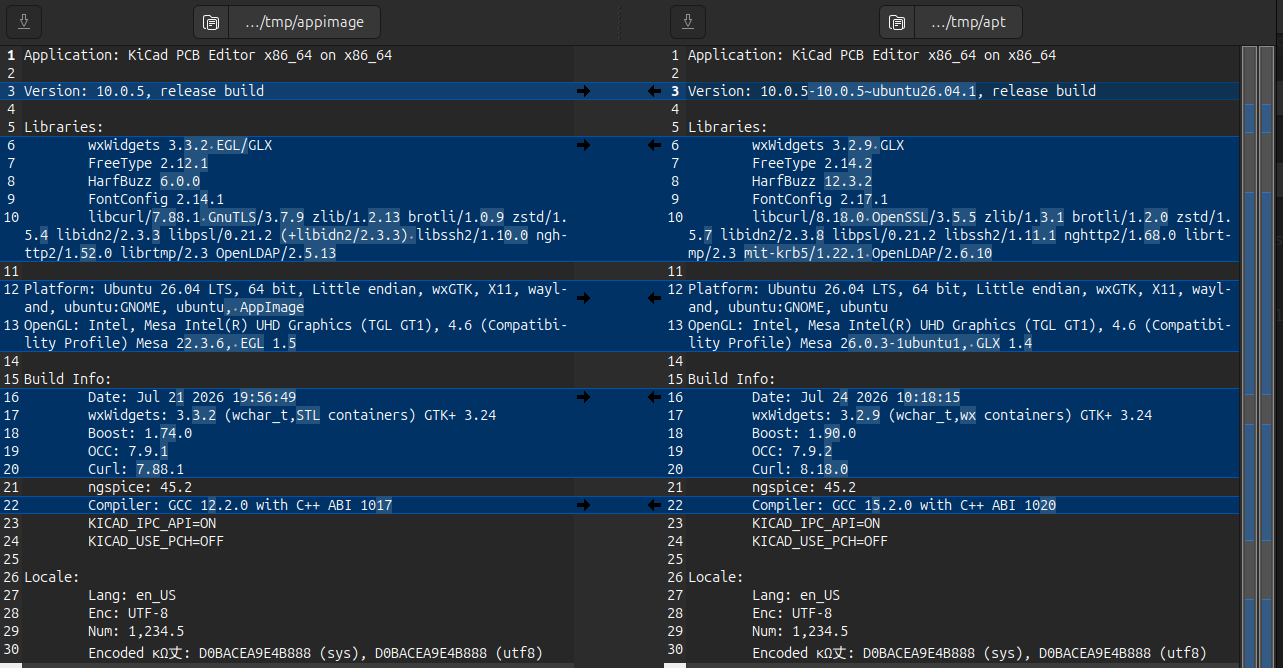Click 'HarfBuzz 12.3.2' line
The image size is (1283, 668).
click(812, 181)
